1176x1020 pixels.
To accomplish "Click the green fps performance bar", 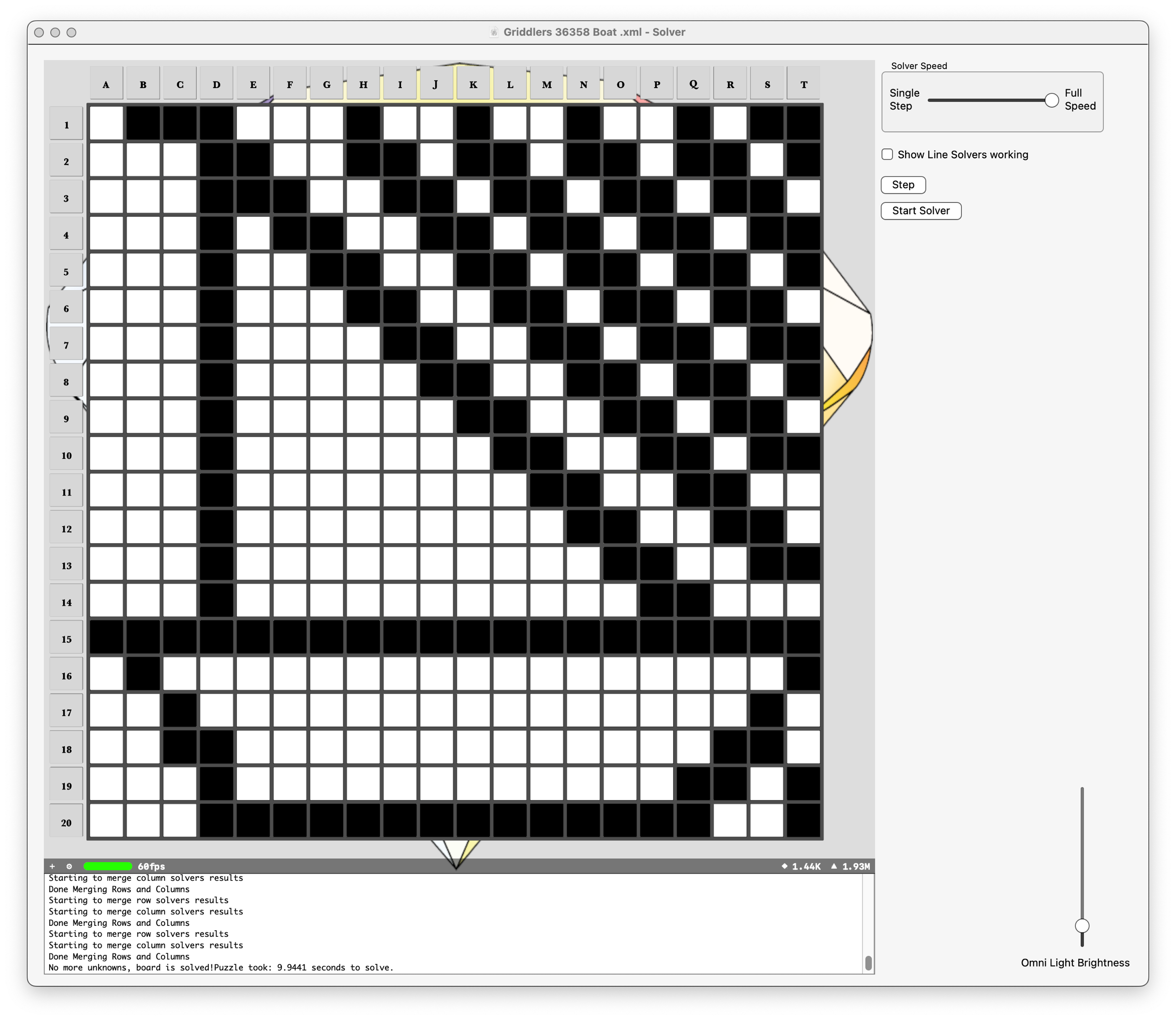I will [x=108, y=866].
